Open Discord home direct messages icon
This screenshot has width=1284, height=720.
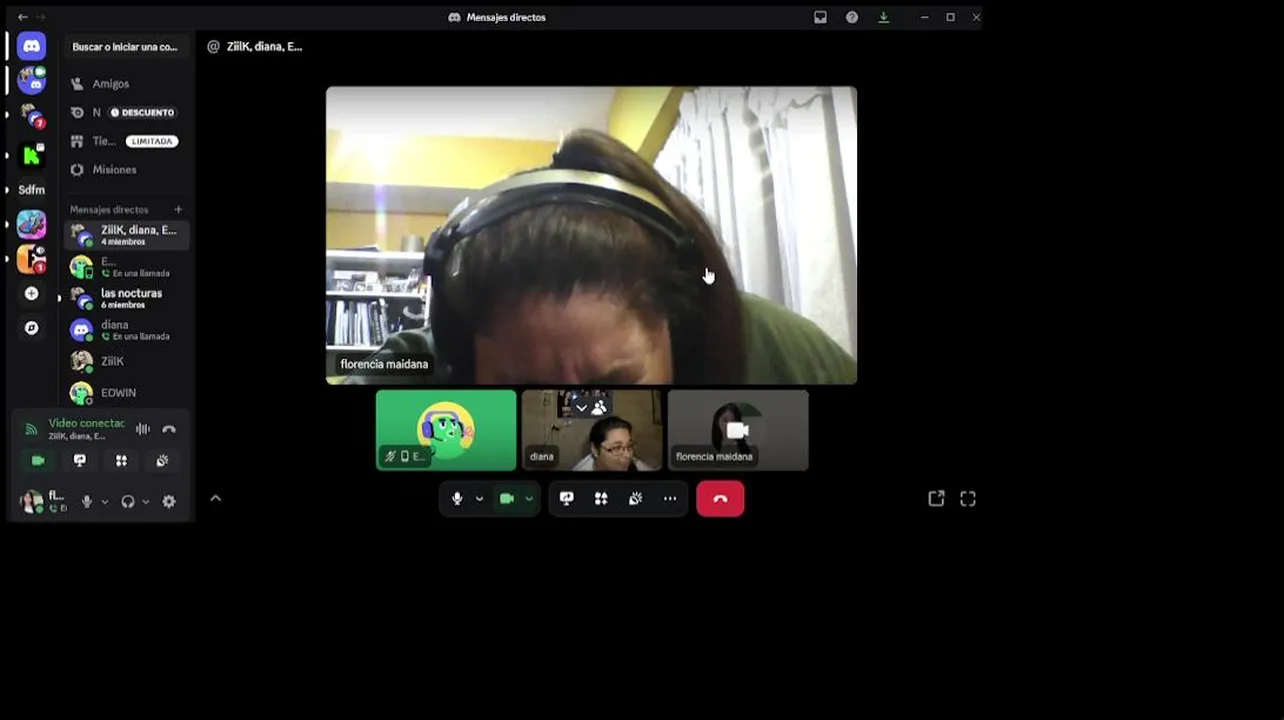32,46
